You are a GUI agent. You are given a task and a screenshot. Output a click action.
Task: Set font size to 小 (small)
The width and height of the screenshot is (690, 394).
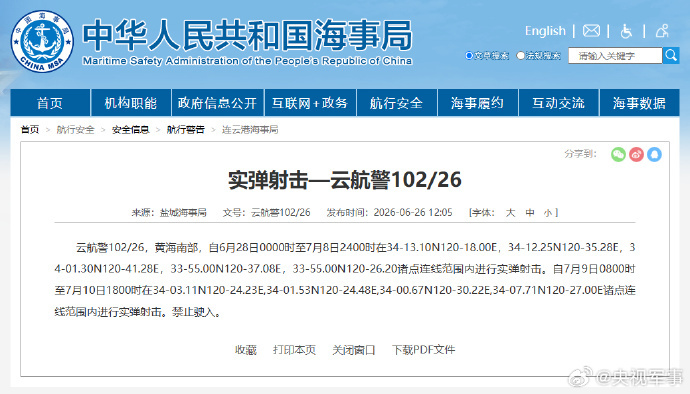(548, 213)
